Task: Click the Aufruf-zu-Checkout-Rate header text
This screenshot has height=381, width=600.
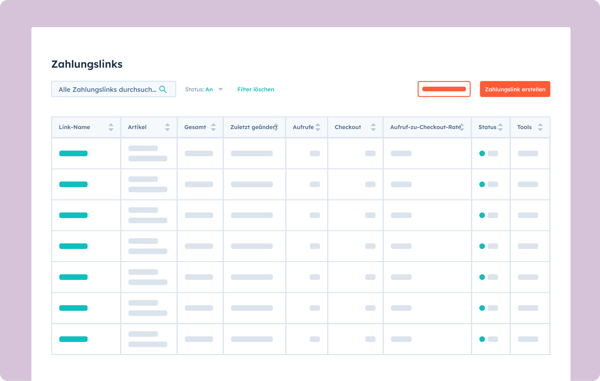Action: tap(425, 127)
